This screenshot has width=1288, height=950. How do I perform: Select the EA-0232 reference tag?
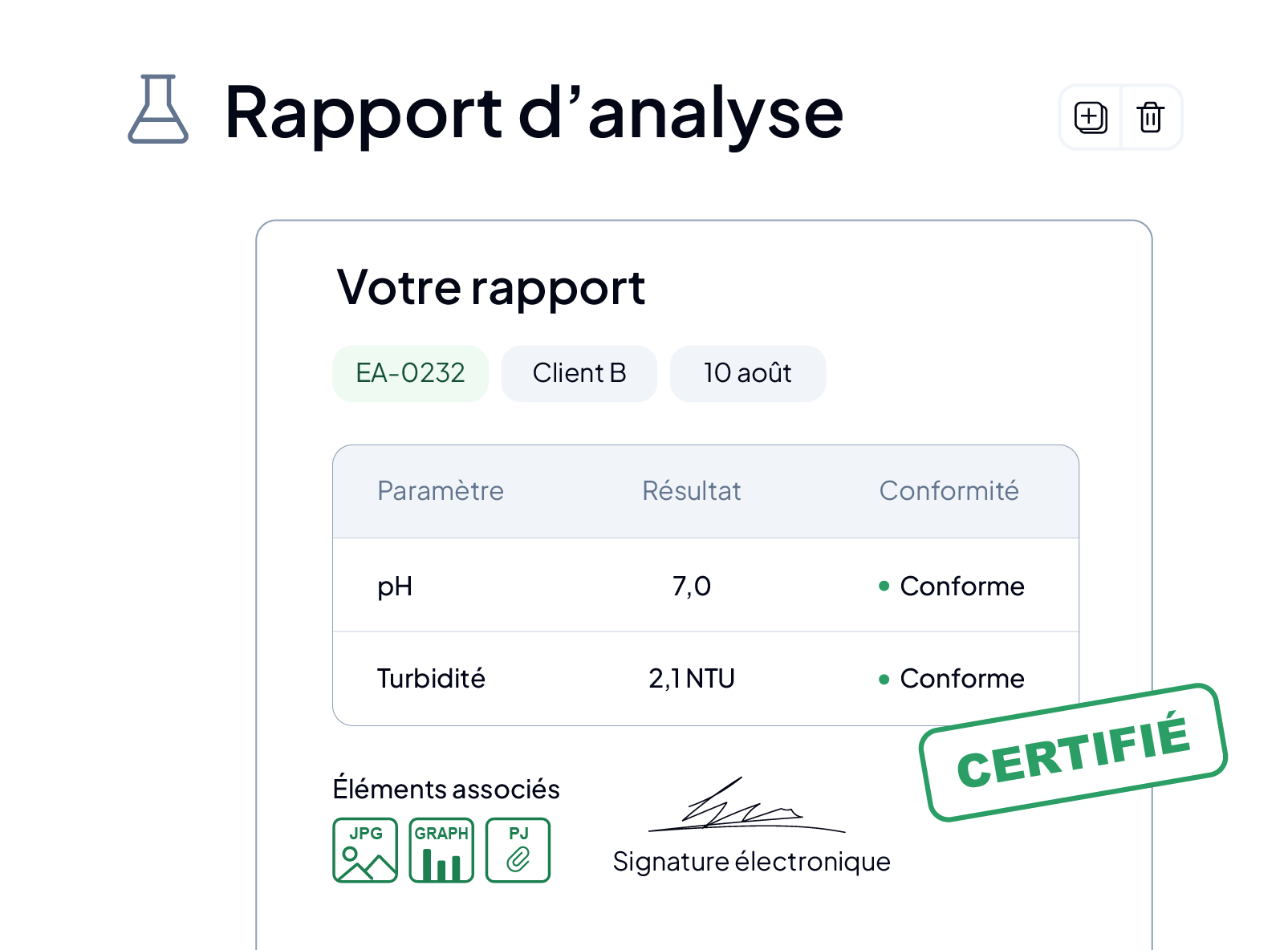pyautogui.click(x=411, y=374)
